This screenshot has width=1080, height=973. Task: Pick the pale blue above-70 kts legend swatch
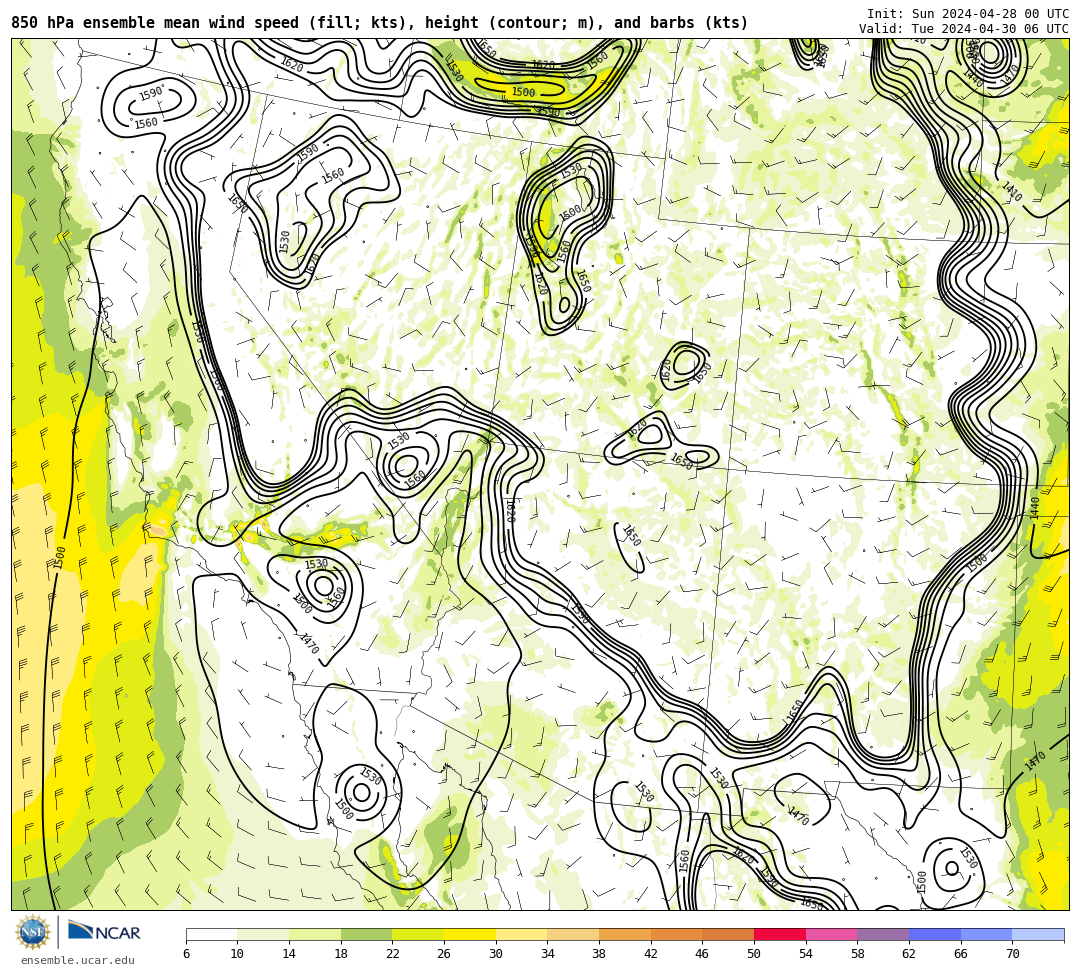click(1038, 934)
